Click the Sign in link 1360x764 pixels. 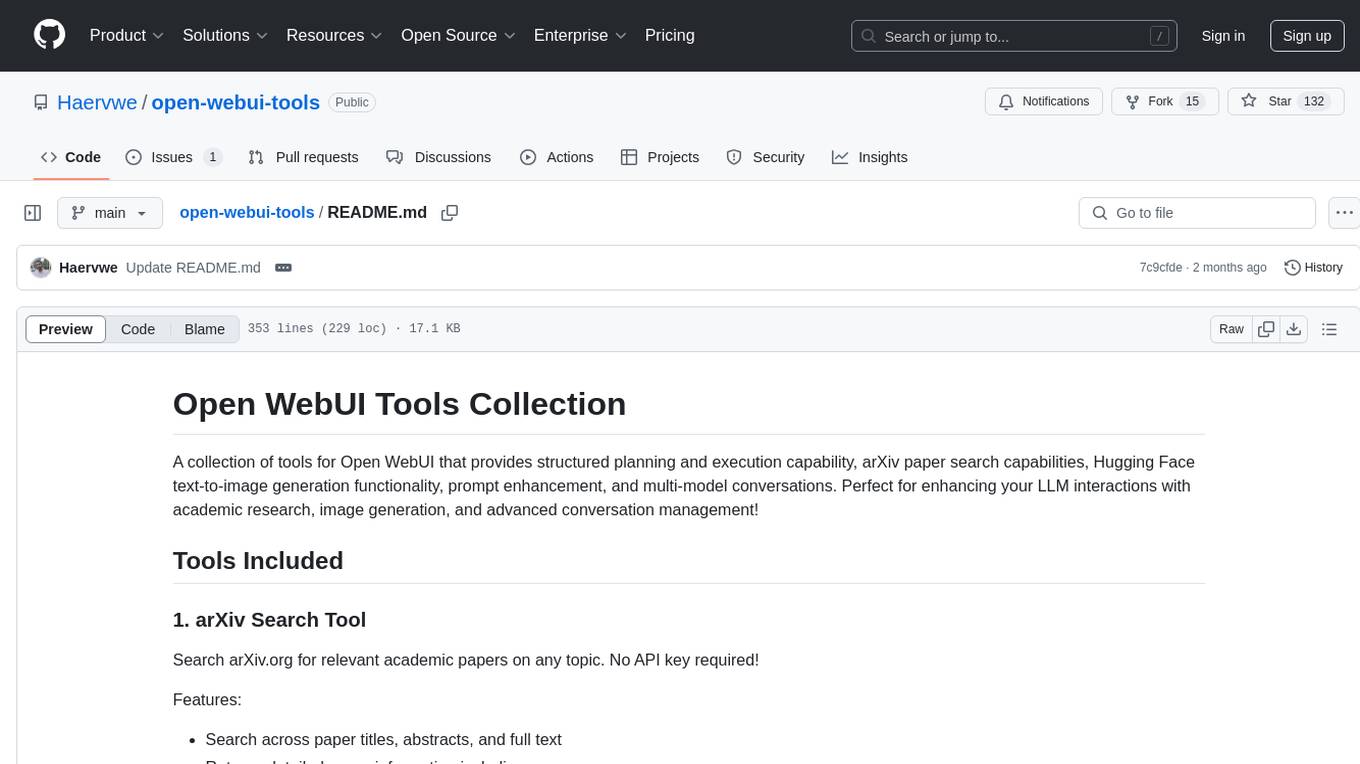coord(1223,36)
